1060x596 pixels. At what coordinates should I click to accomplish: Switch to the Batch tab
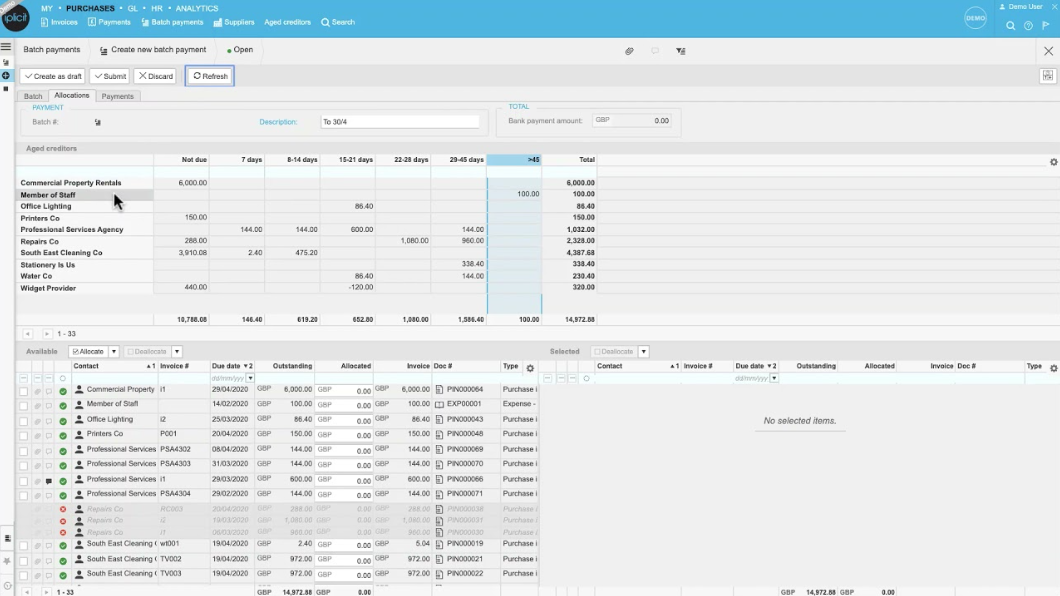click(x=32, y=96)
